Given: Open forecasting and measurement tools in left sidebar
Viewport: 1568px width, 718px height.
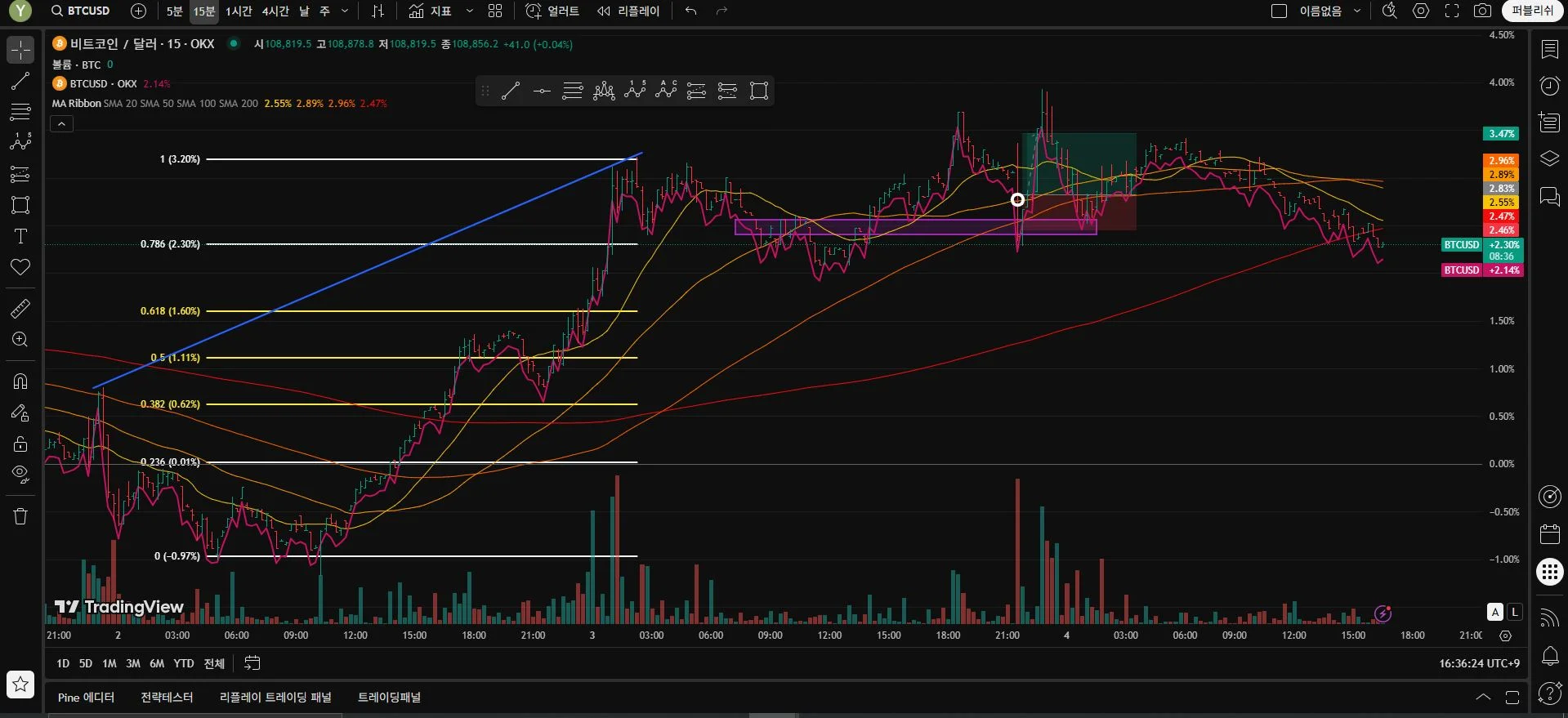Looking at the screenshot, I should pyautogui.click(x=20, y=174).
